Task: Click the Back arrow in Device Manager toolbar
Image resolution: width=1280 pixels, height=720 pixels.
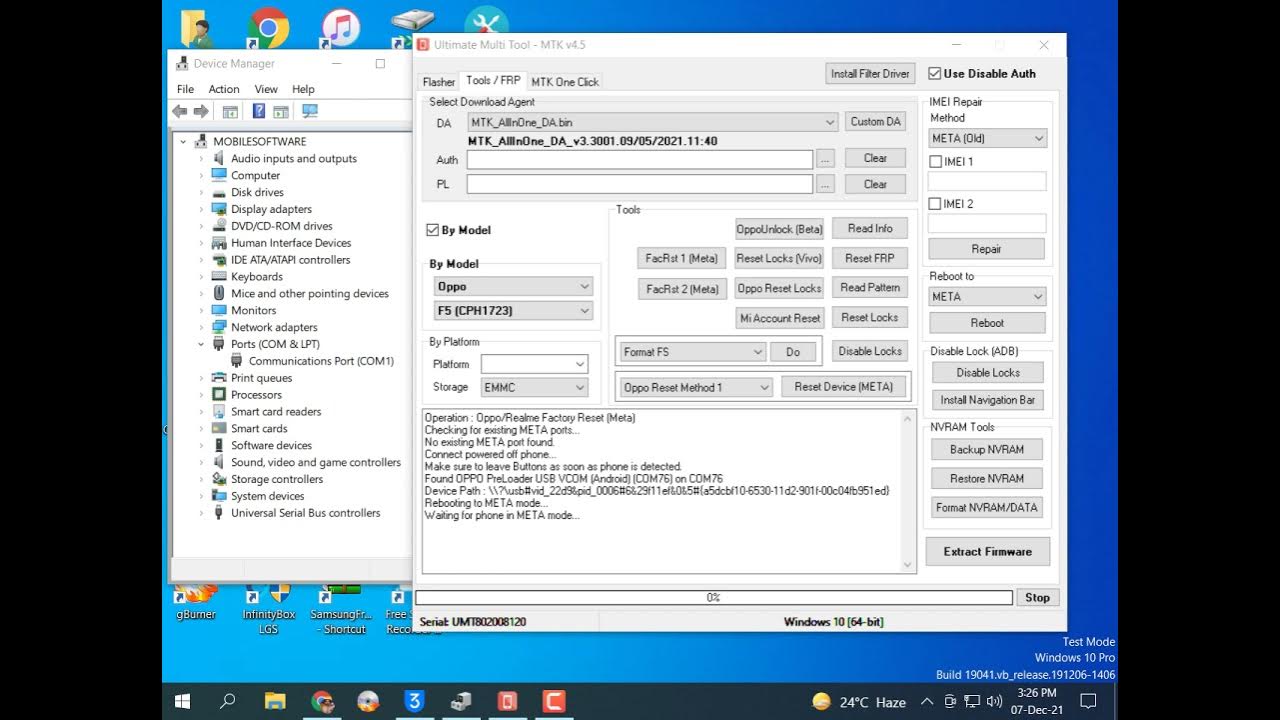Action: pyautogui.click(x=180, y=112)
